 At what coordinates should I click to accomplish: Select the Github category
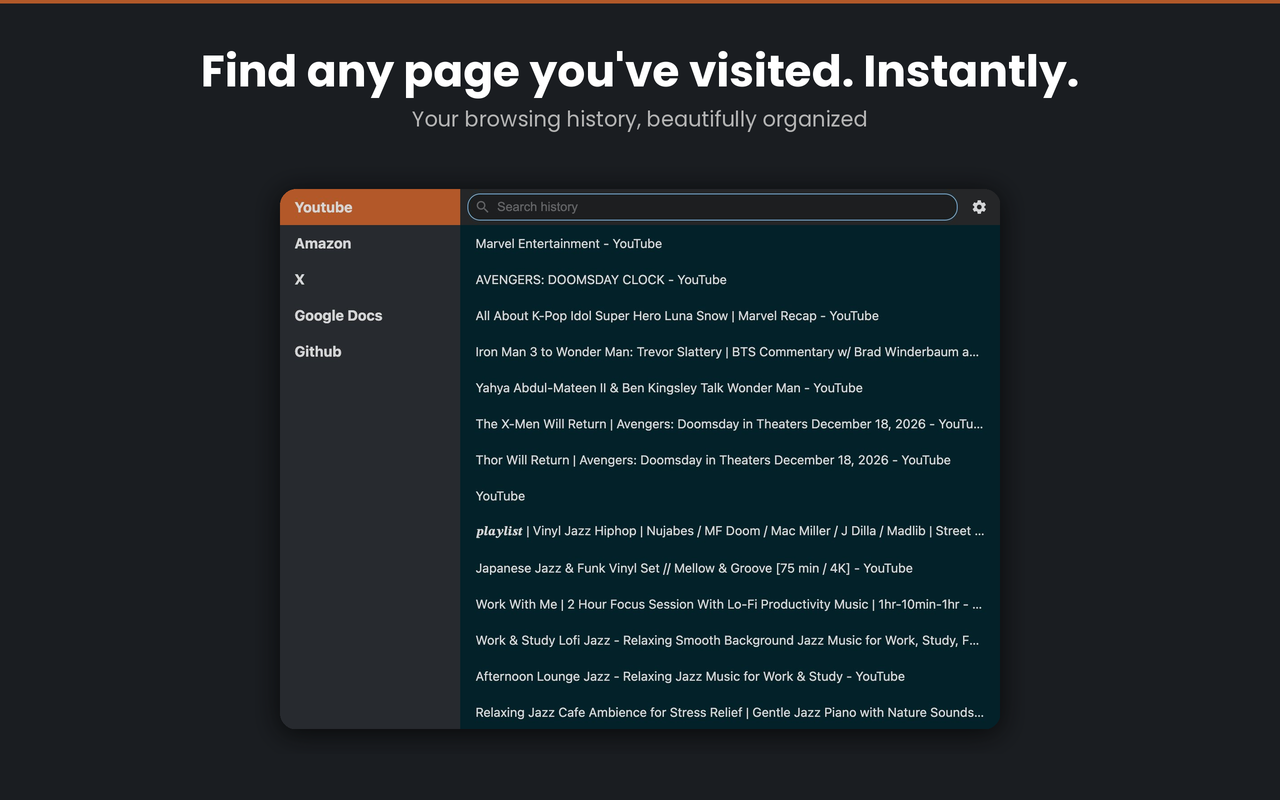(x=370, y=351)
